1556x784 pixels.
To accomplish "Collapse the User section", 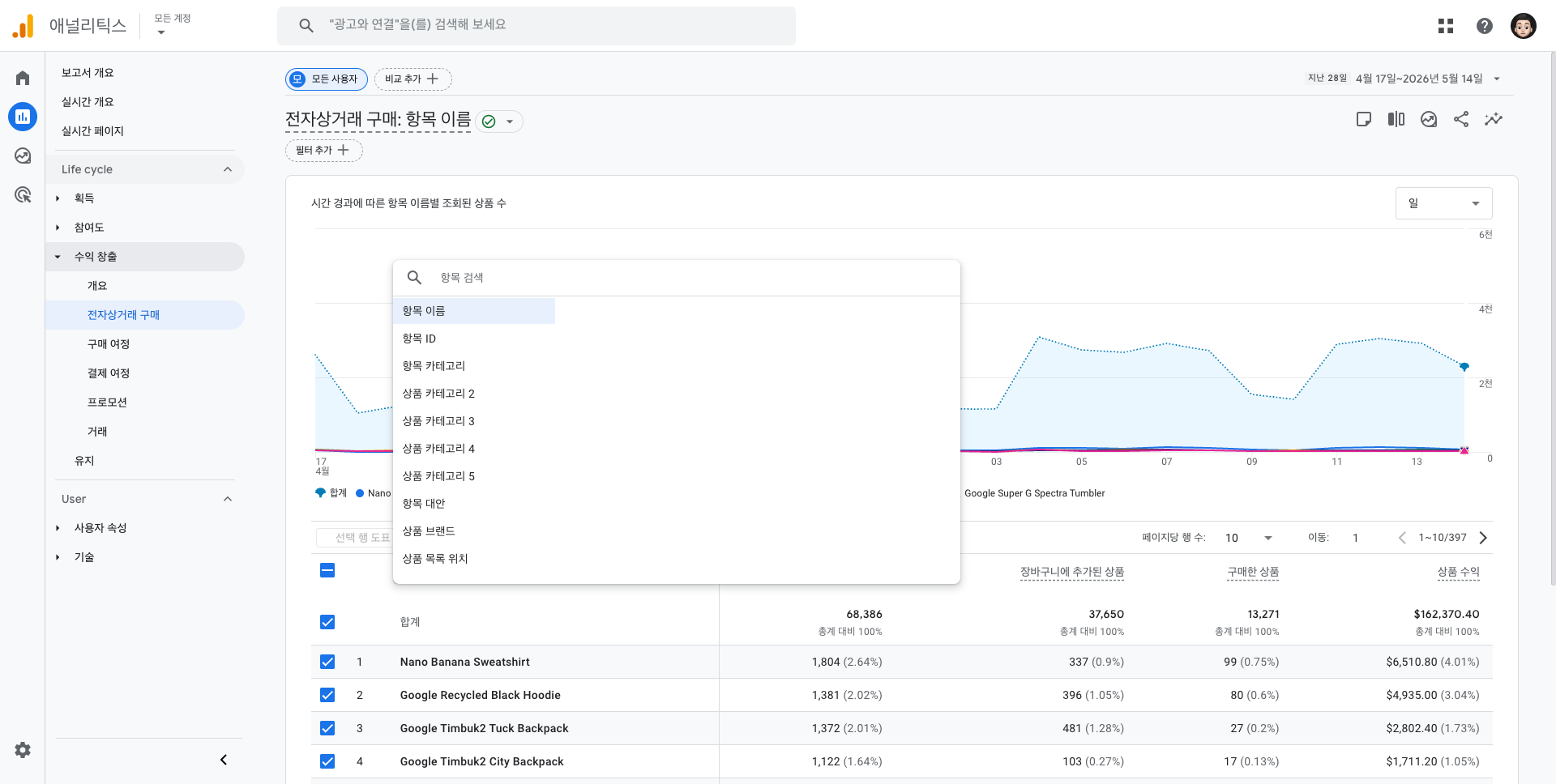I will [x=228, y=499].
